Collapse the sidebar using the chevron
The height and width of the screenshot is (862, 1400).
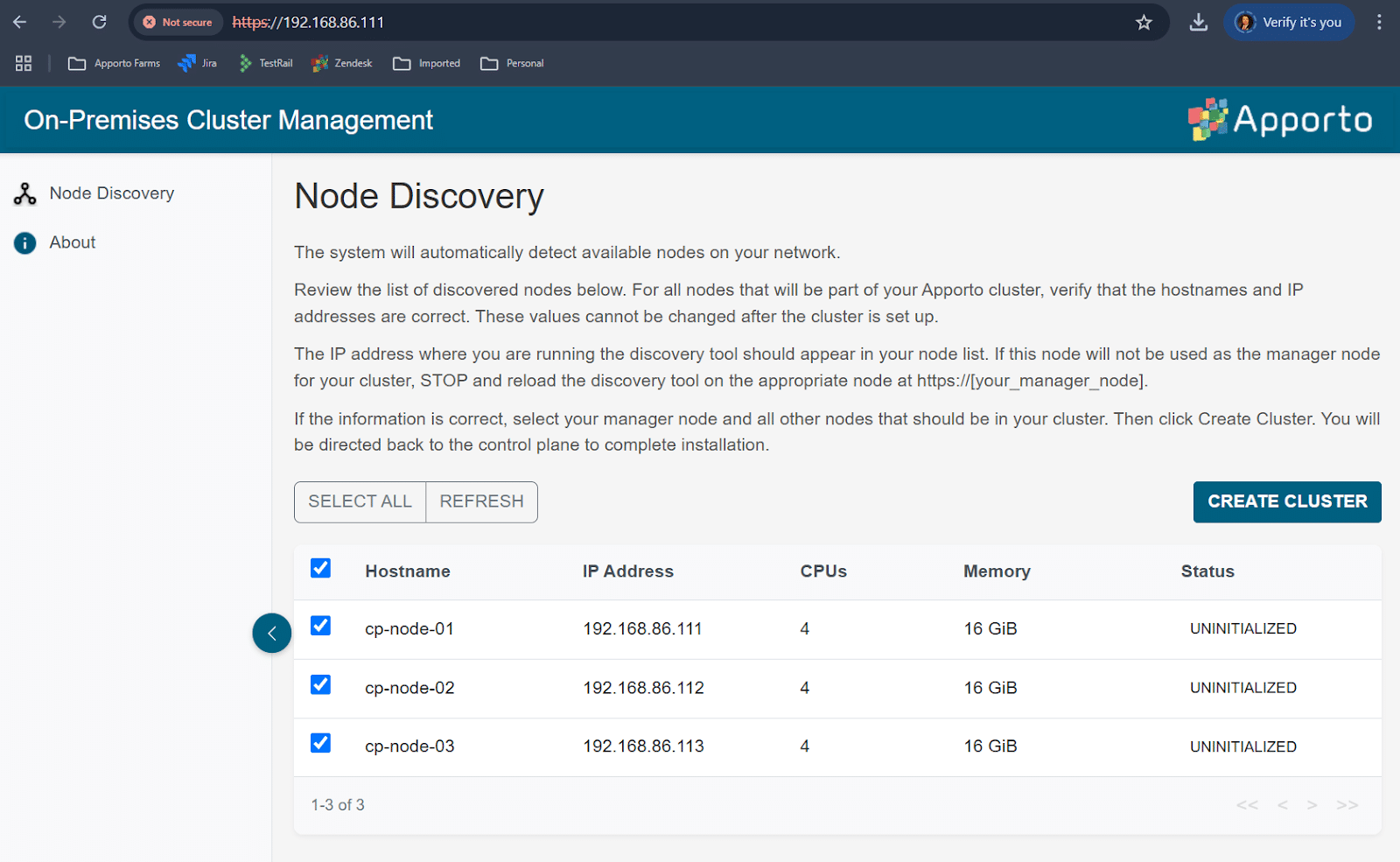272,632
